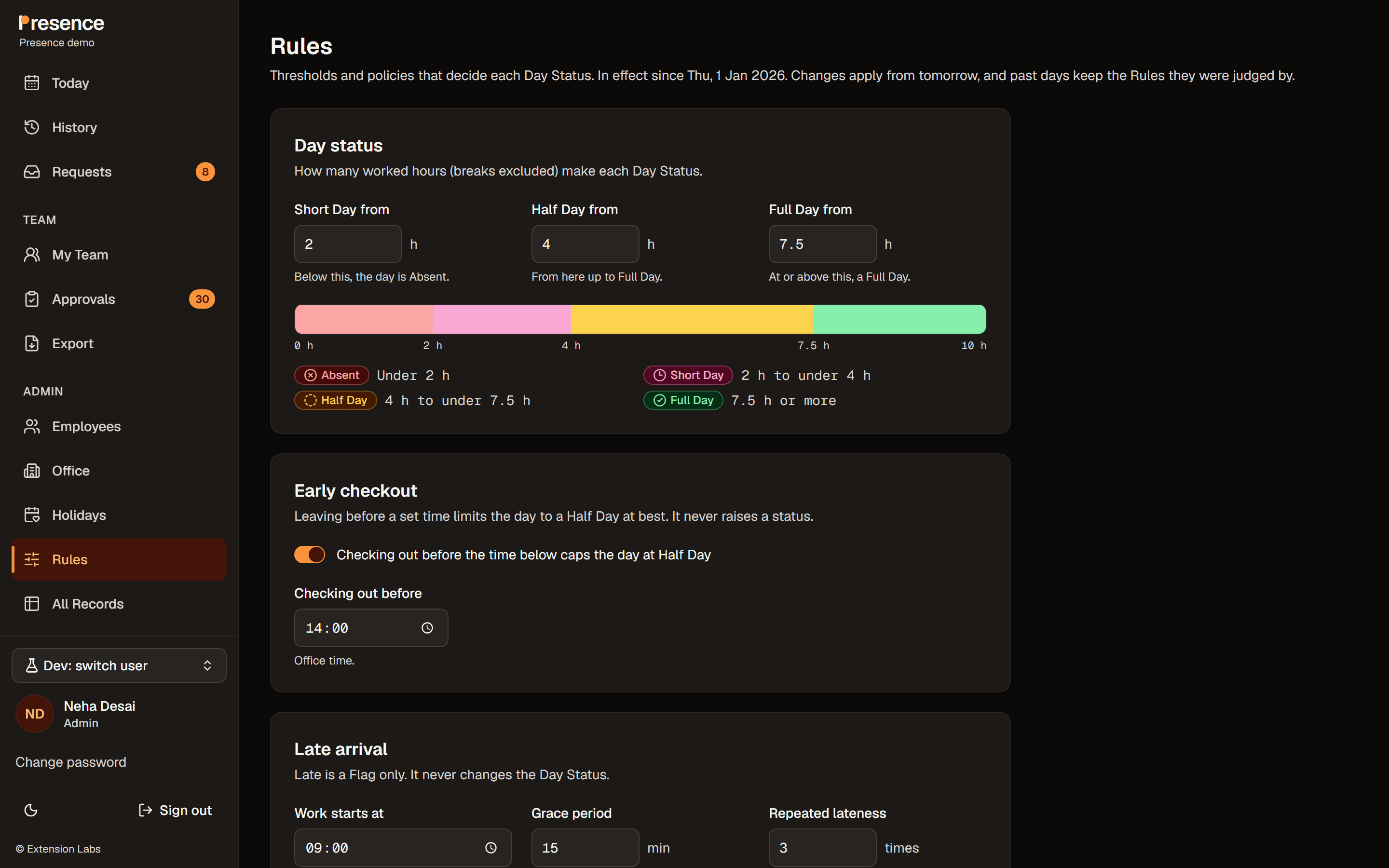The height and width of the screenshot is (868, 1389).
Task: Click the flask icon in Dev switch user
Action: tap(31, 665)
